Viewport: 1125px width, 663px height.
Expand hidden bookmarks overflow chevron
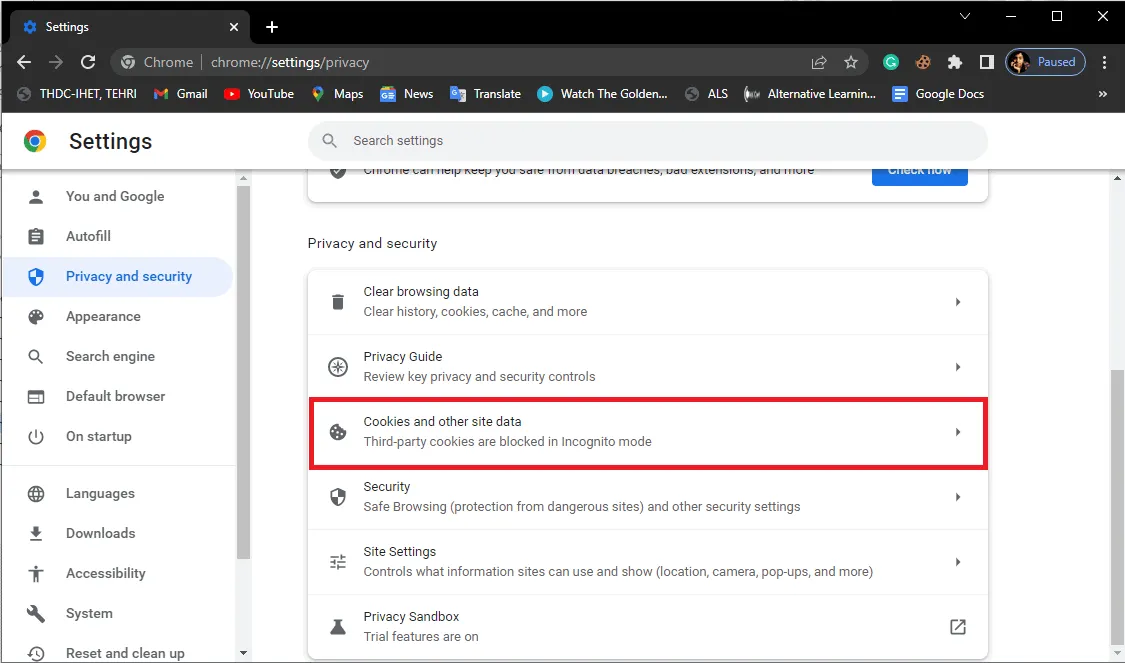click(x=1103, y=94)
